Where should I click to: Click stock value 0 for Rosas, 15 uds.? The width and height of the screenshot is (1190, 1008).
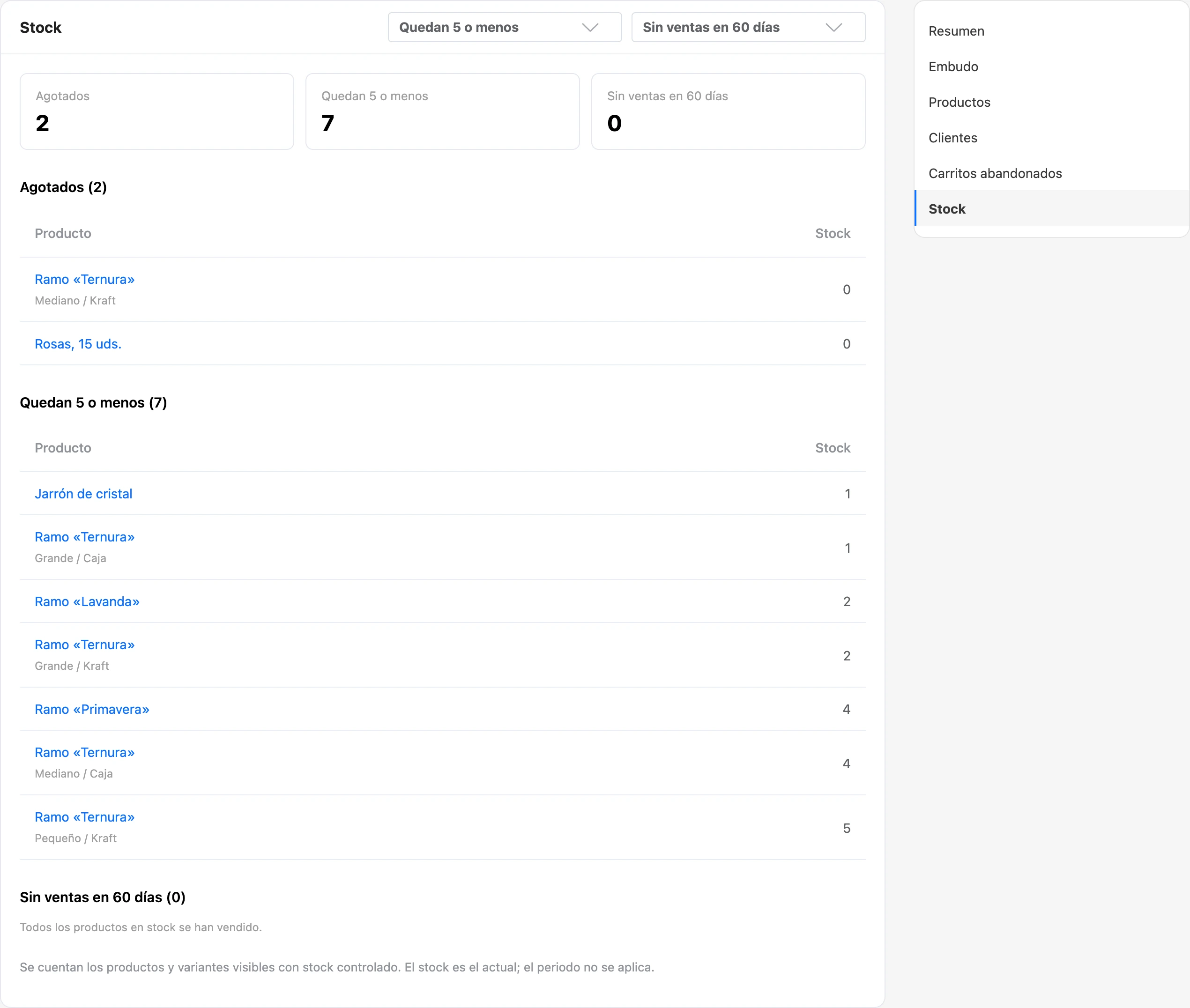(847, 344)
